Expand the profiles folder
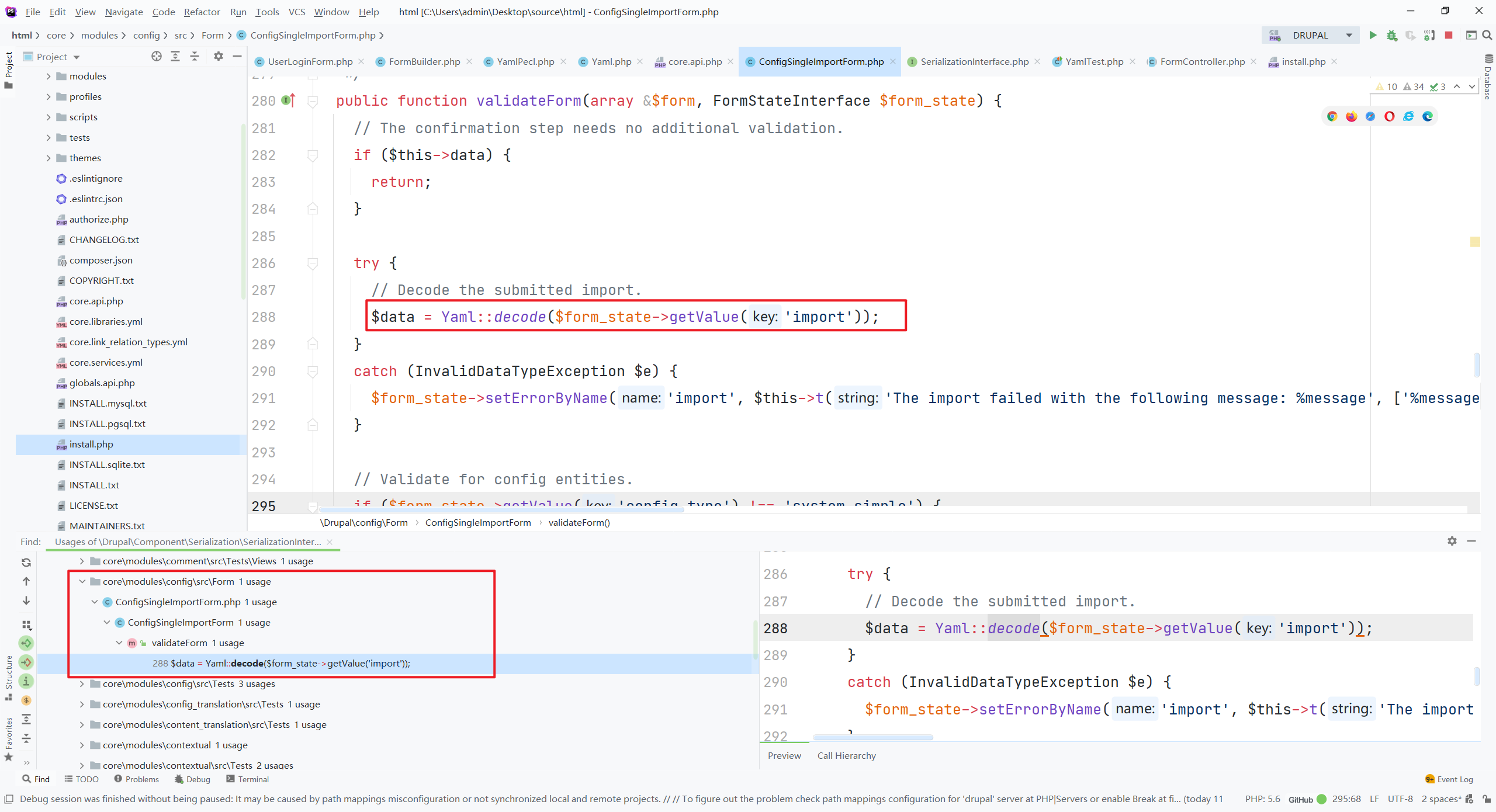This screenshot has width=1496, height=812. pyautogui.click(x=49, y=96)
